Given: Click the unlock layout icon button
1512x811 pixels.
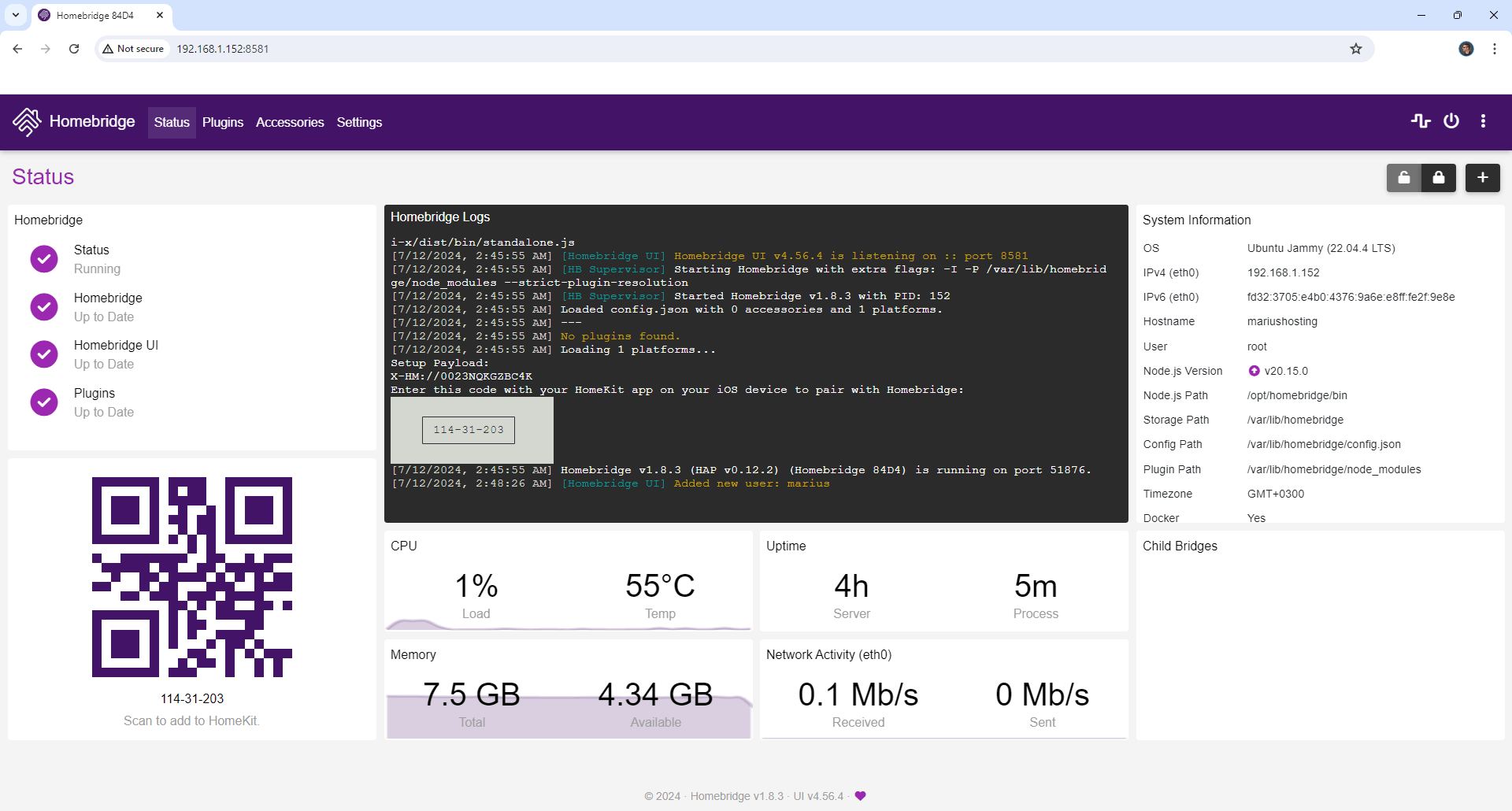Looking at the screenshot, I should coord(1404,178).
